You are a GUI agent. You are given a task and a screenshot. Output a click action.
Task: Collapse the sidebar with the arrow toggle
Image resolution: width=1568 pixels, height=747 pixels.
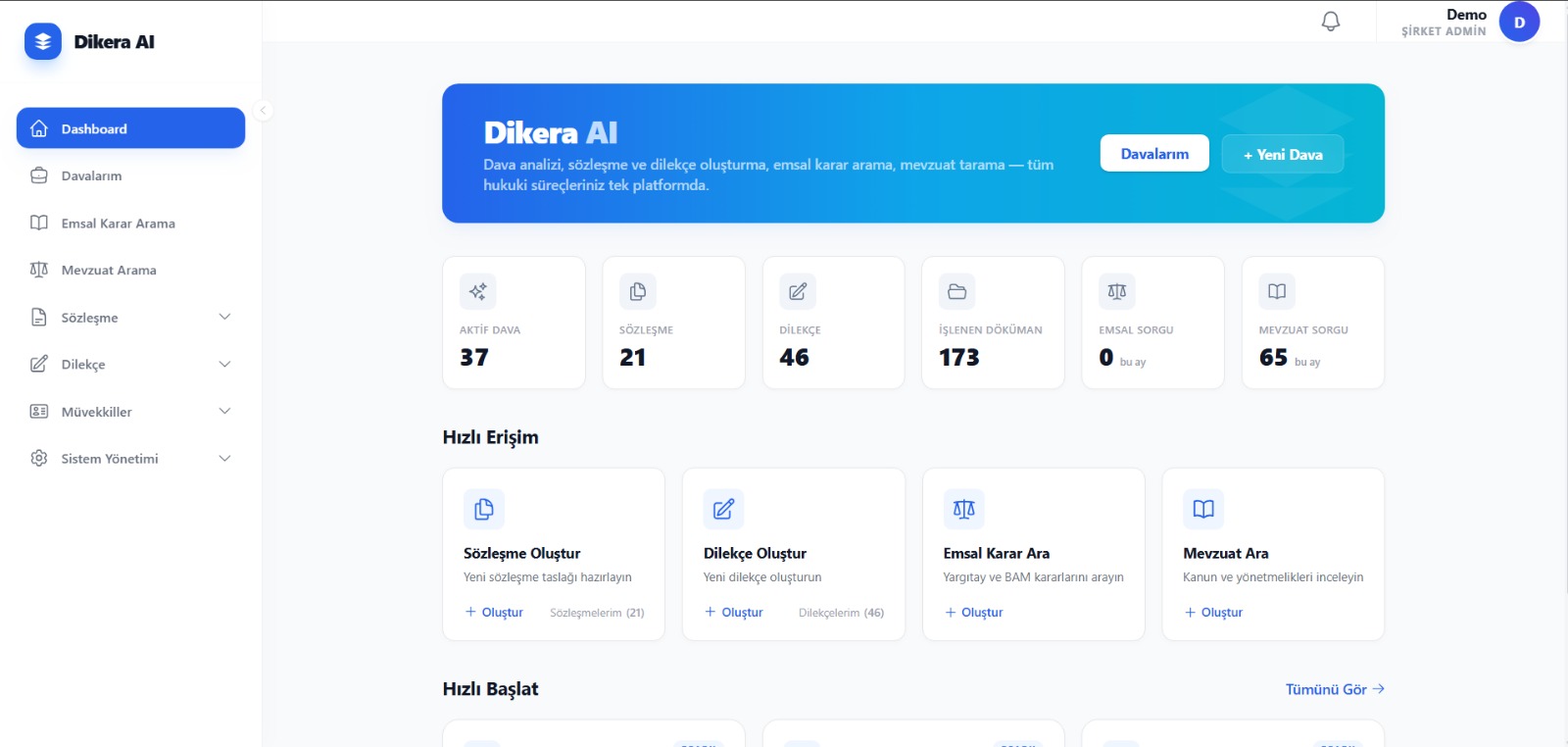[262, 110]
